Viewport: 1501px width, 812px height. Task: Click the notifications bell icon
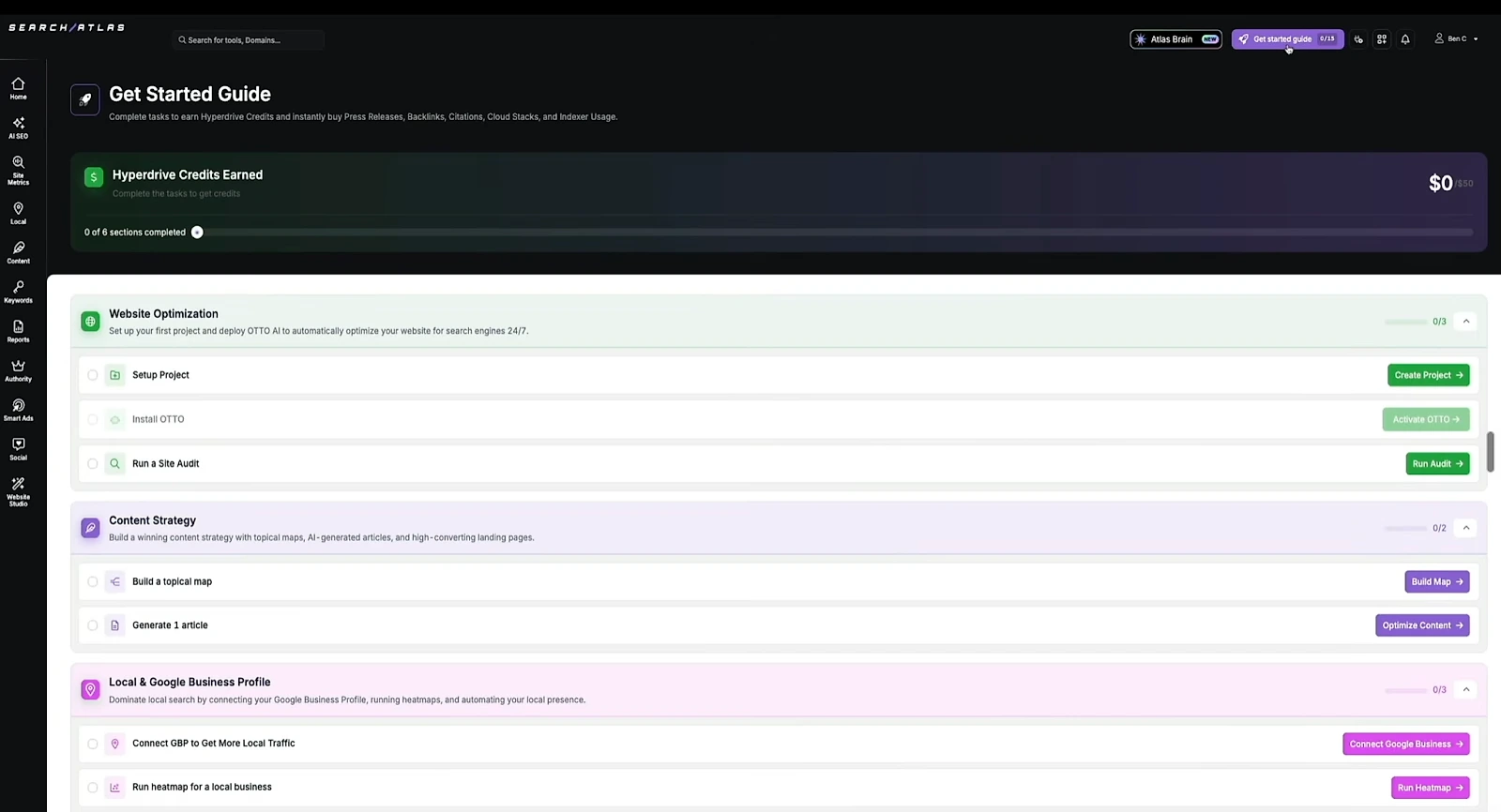pyautogui.click(x=1405, y=39)
